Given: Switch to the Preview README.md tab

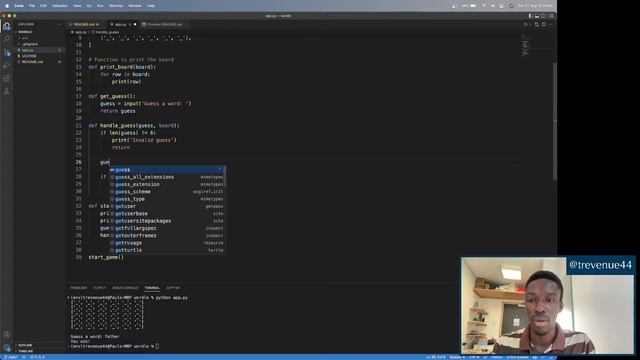Looking at the screenshot, I should point(164,24).
